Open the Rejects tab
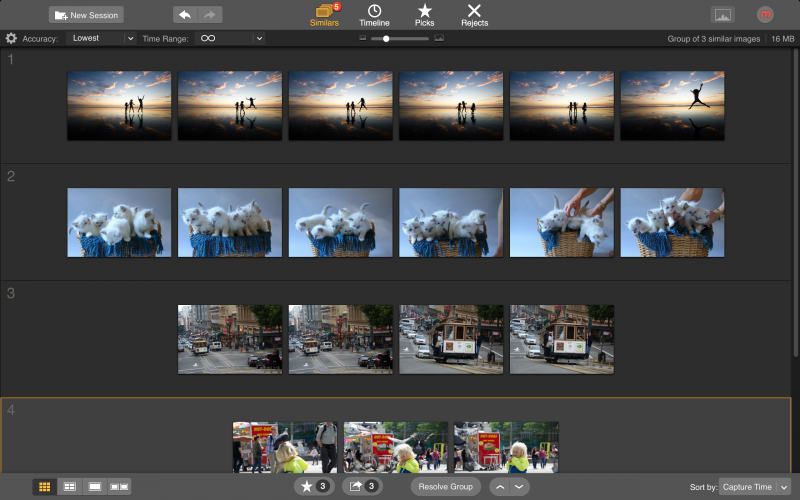 (x=474, y=15)
